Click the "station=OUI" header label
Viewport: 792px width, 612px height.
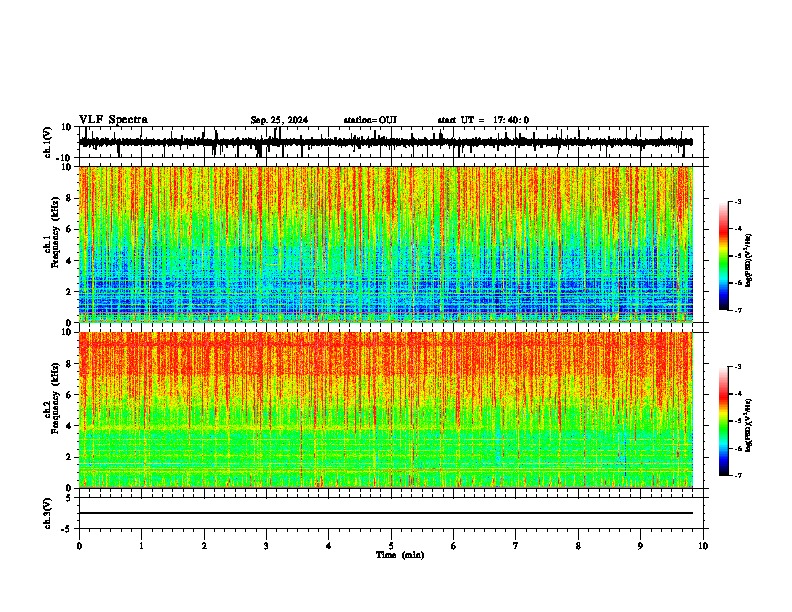click(370, 120)
